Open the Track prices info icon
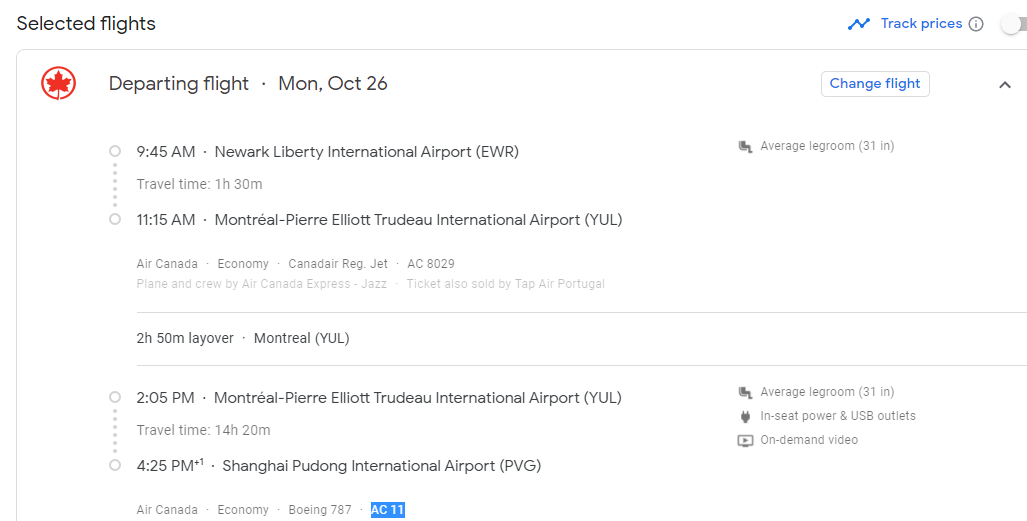 976,24
